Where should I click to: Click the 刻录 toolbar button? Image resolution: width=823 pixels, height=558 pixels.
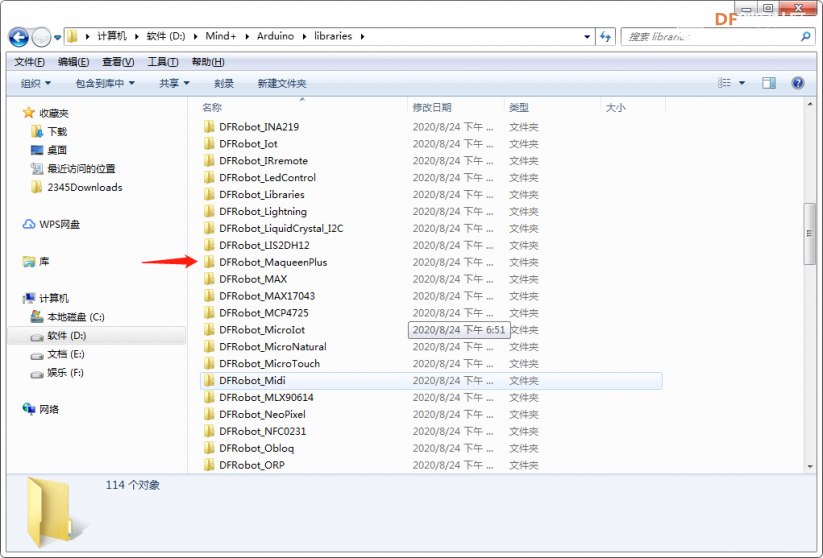224,83
